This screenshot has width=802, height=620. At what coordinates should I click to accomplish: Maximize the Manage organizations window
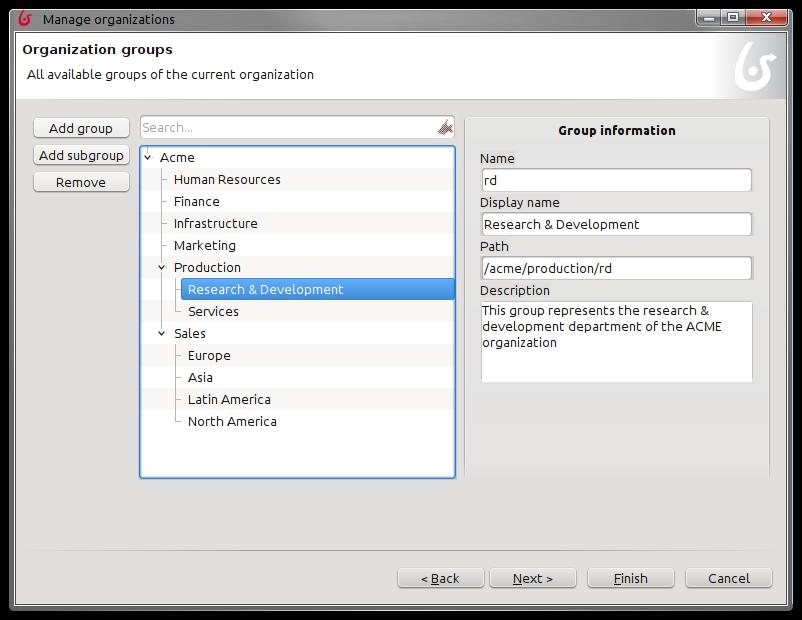pos(733,17)
